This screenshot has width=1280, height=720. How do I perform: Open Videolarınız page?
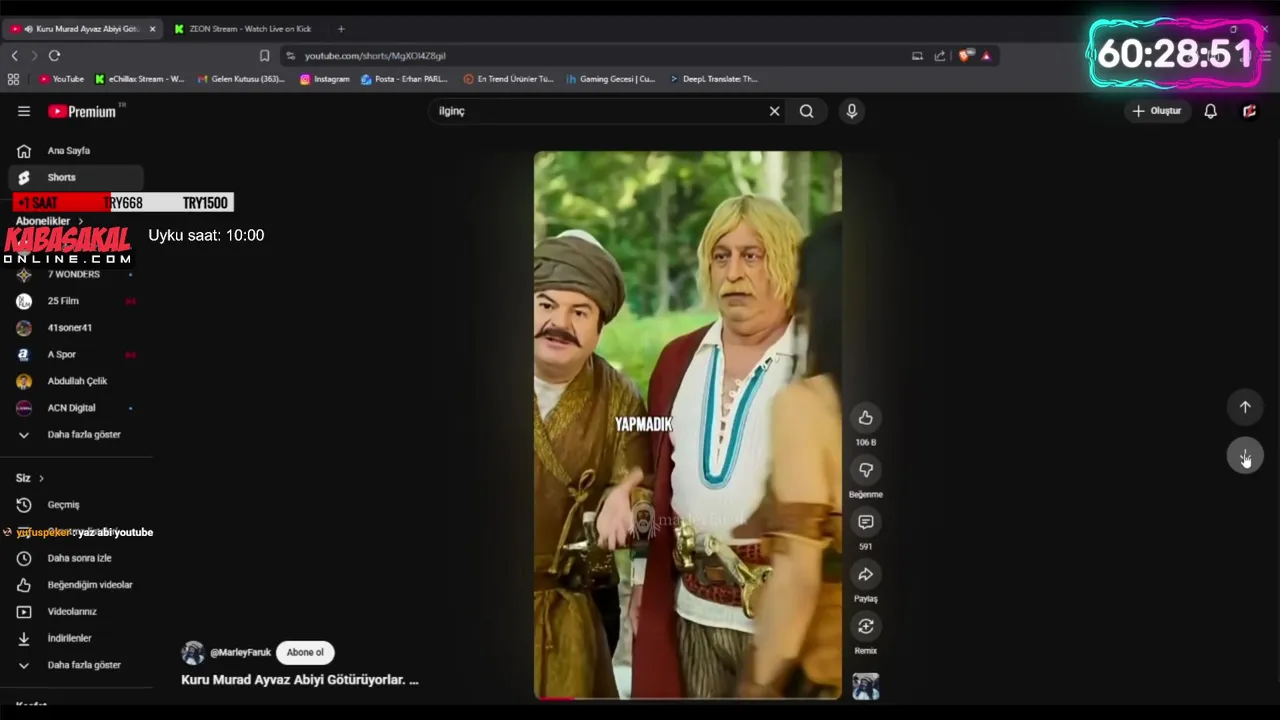[x=76, y=611]
